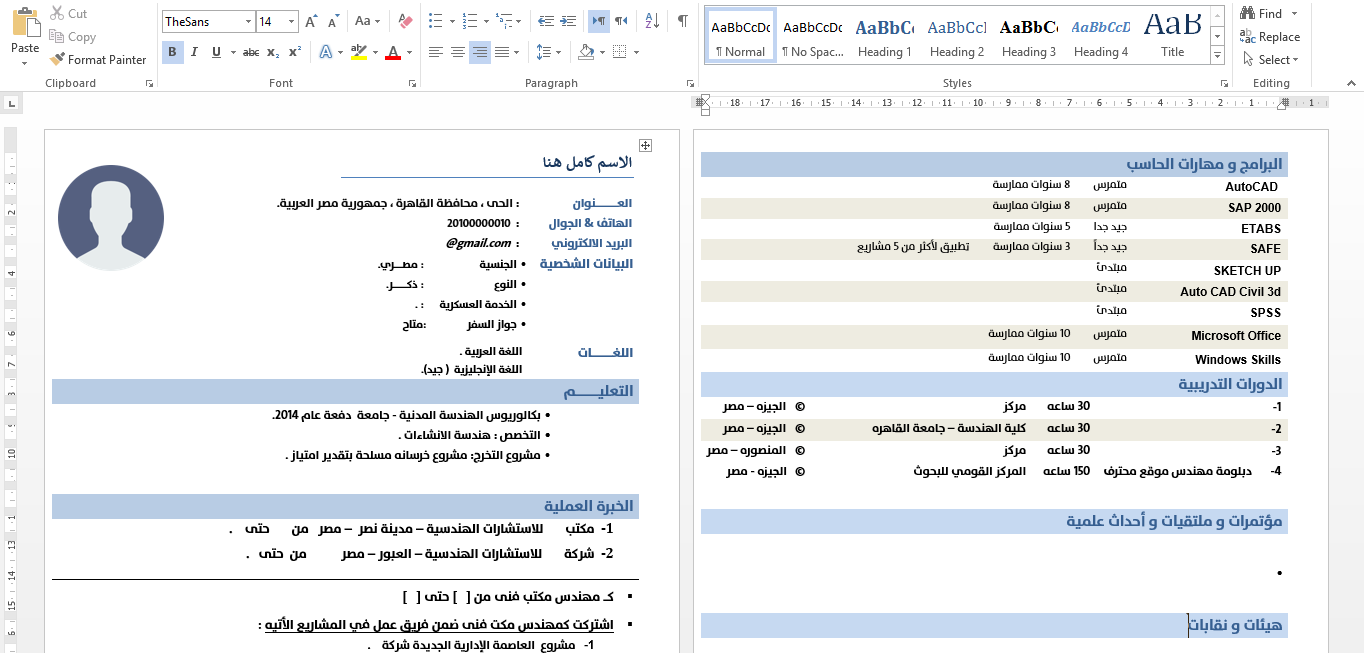Apply the Heading 1 style
The height and width of the screenshot is (653, 1364).
point(885,36)
